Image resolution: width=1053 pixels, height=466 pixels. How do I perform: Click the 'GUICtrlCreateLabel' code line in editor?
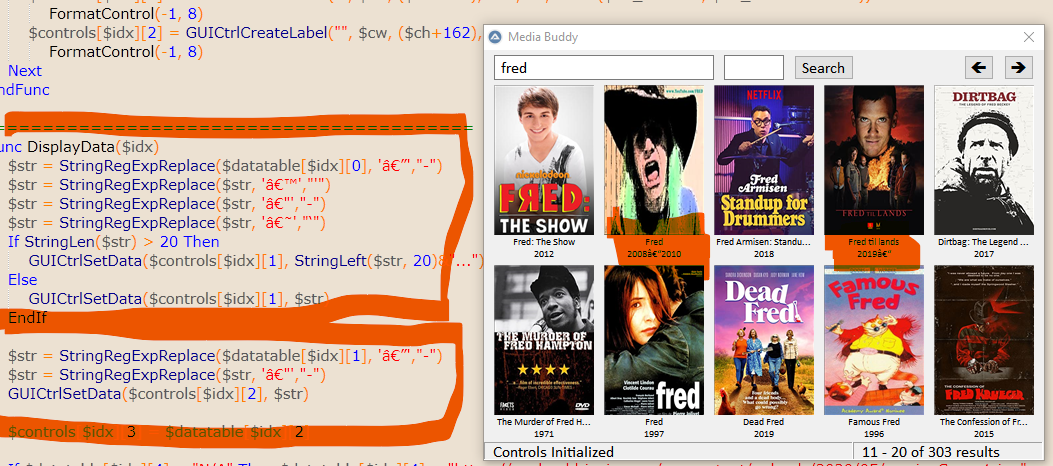coord(255,32)
